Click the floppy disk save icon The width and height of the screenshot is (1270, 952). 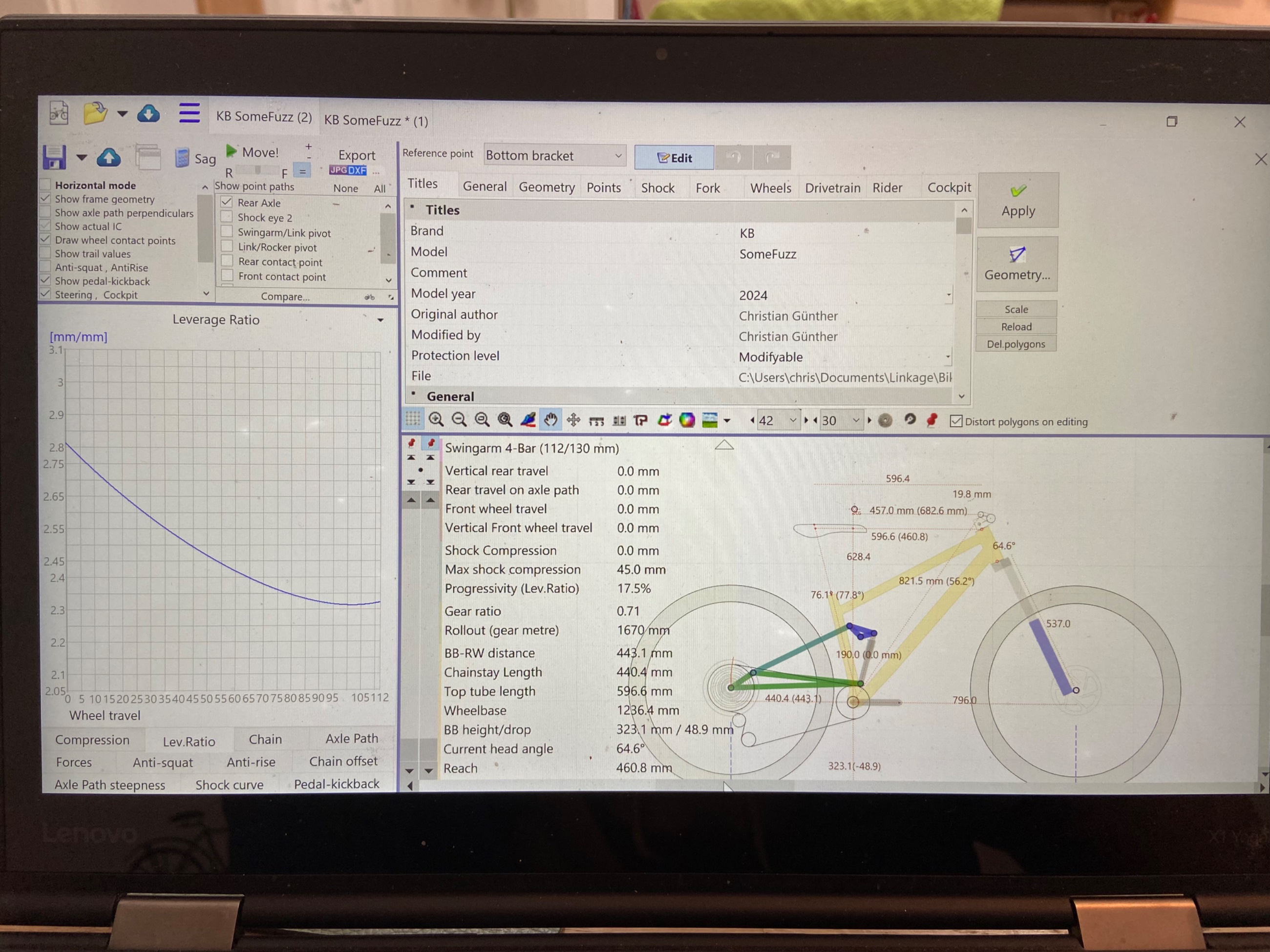55,157
